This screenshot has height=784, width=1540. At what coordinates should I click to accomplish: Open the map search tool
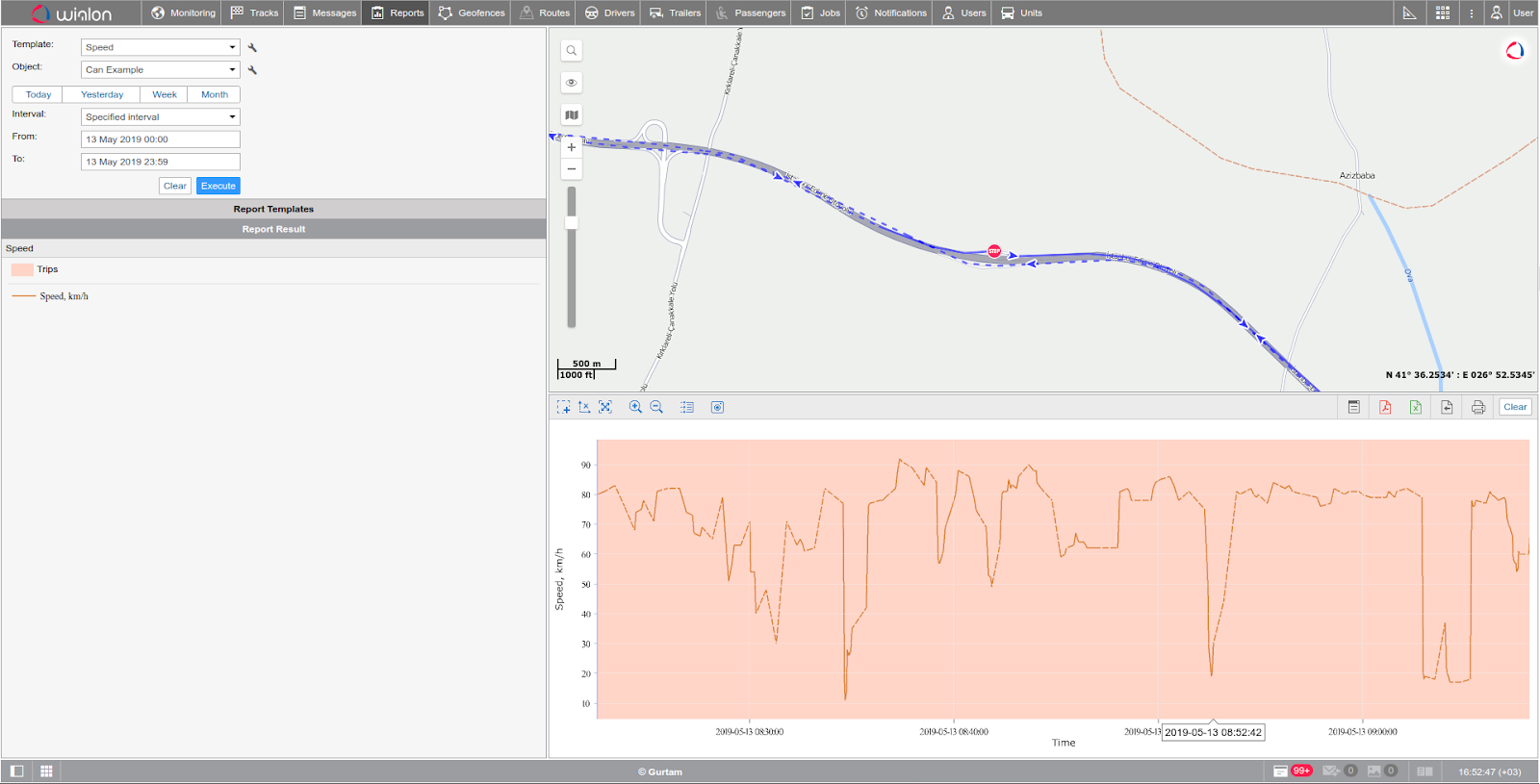[572, 51]
